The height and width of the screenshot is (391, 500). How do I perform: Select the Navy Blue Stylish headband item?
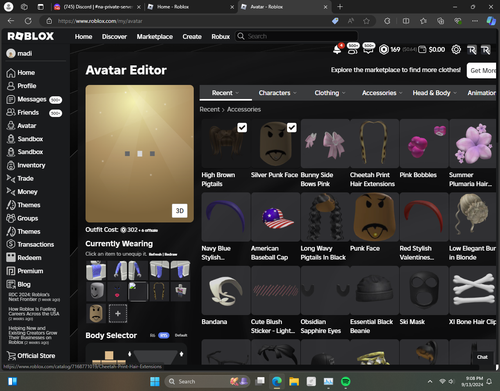point(226,217)
